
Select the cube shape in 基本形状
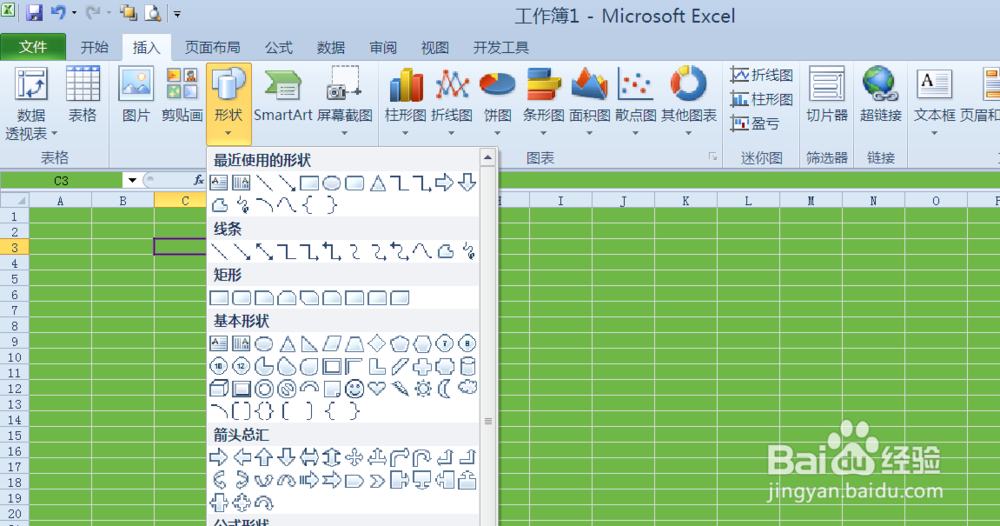pos(219,388)
